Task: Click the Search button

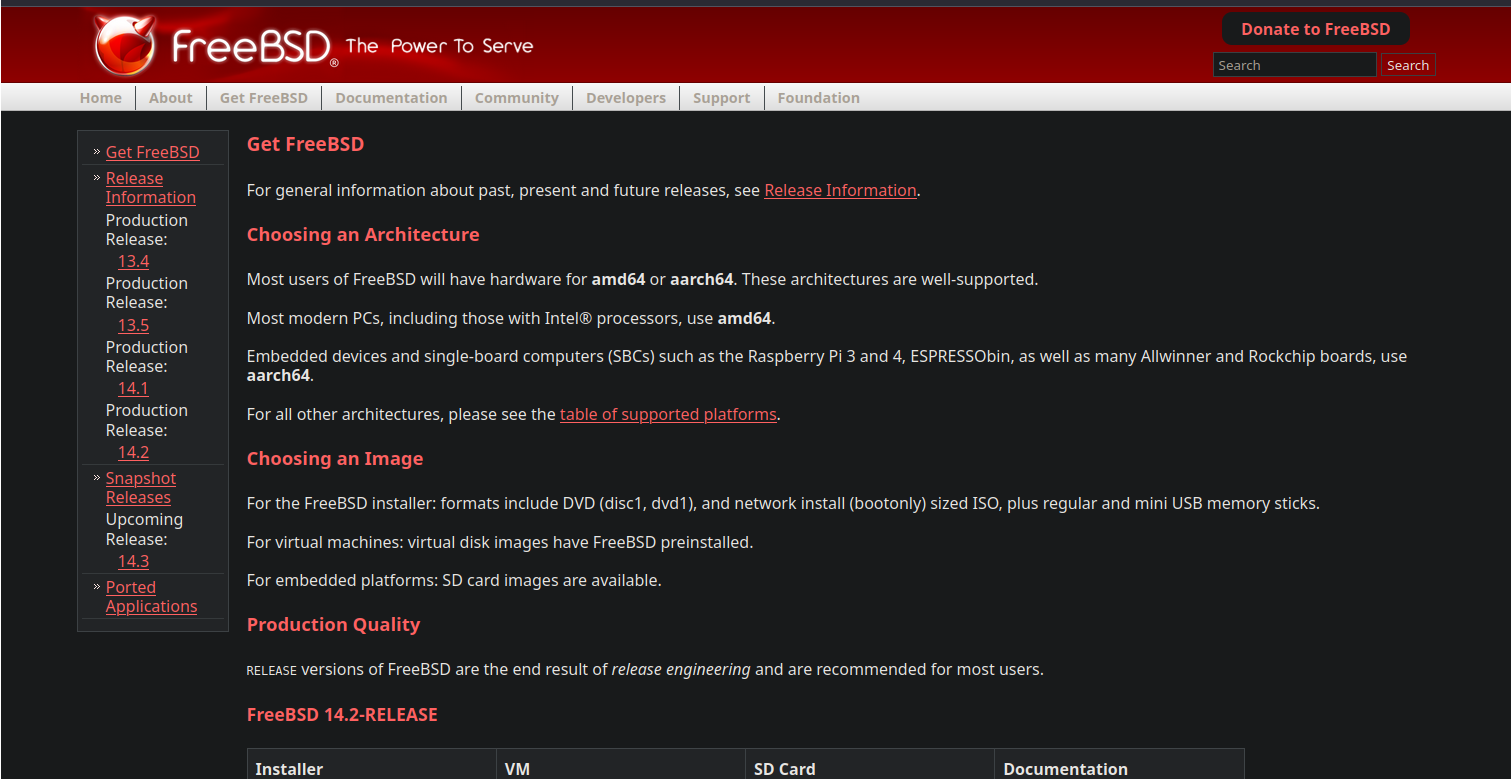Action: coord(1408,65)
